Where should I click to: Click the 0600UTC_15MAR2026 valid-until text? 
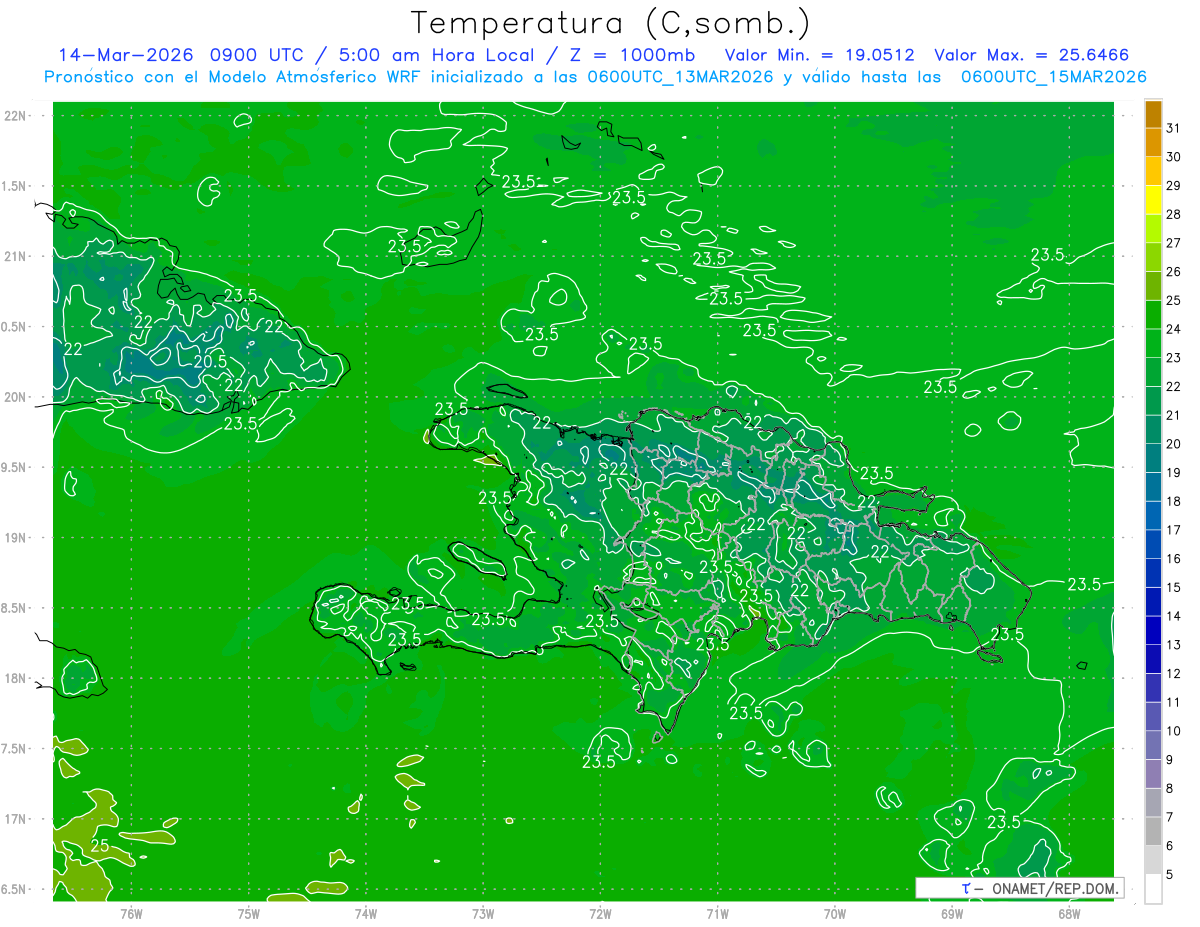point(1054,77)
